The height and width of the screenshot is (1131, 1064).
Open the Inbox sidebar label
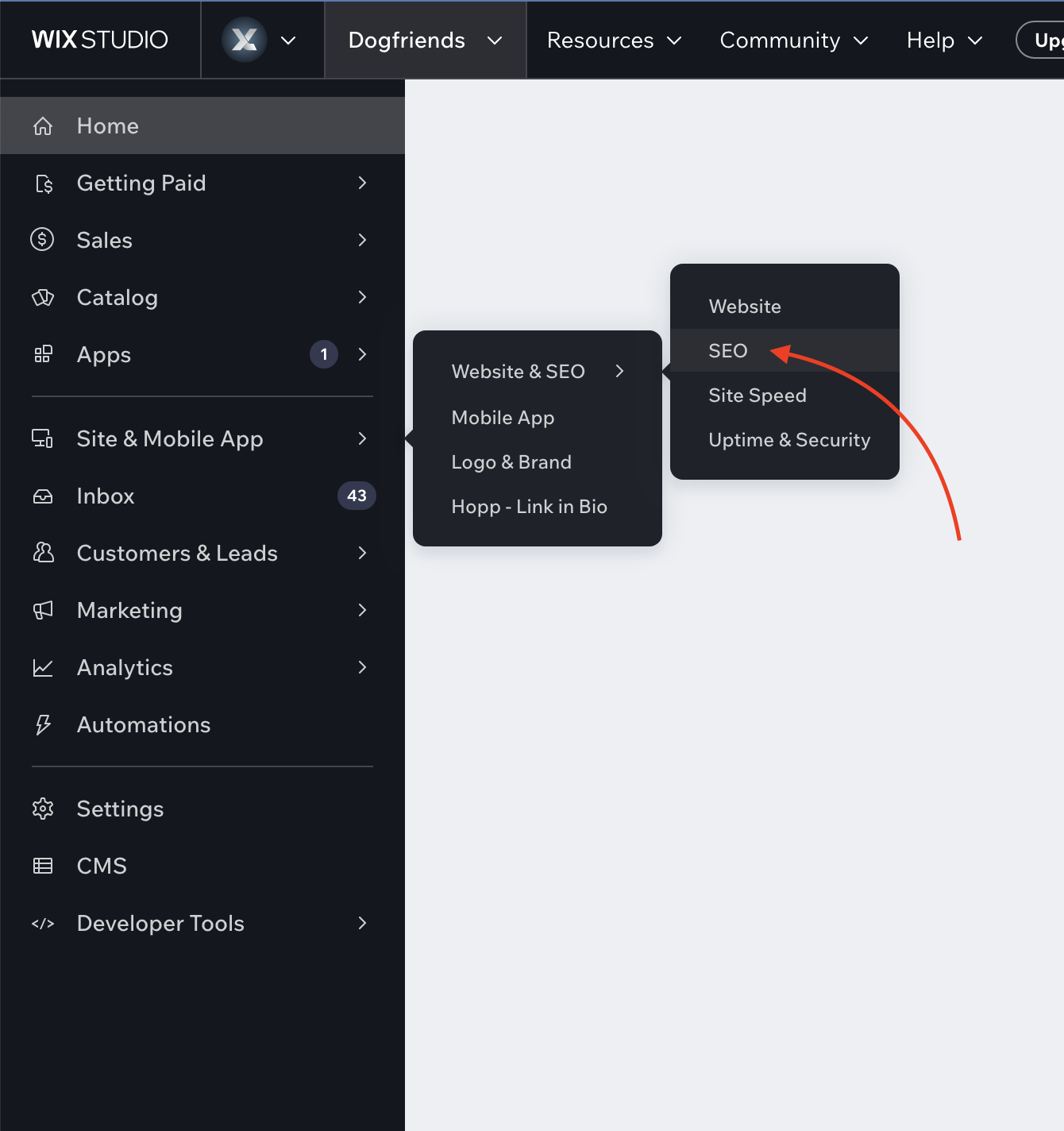pos(106,496)
